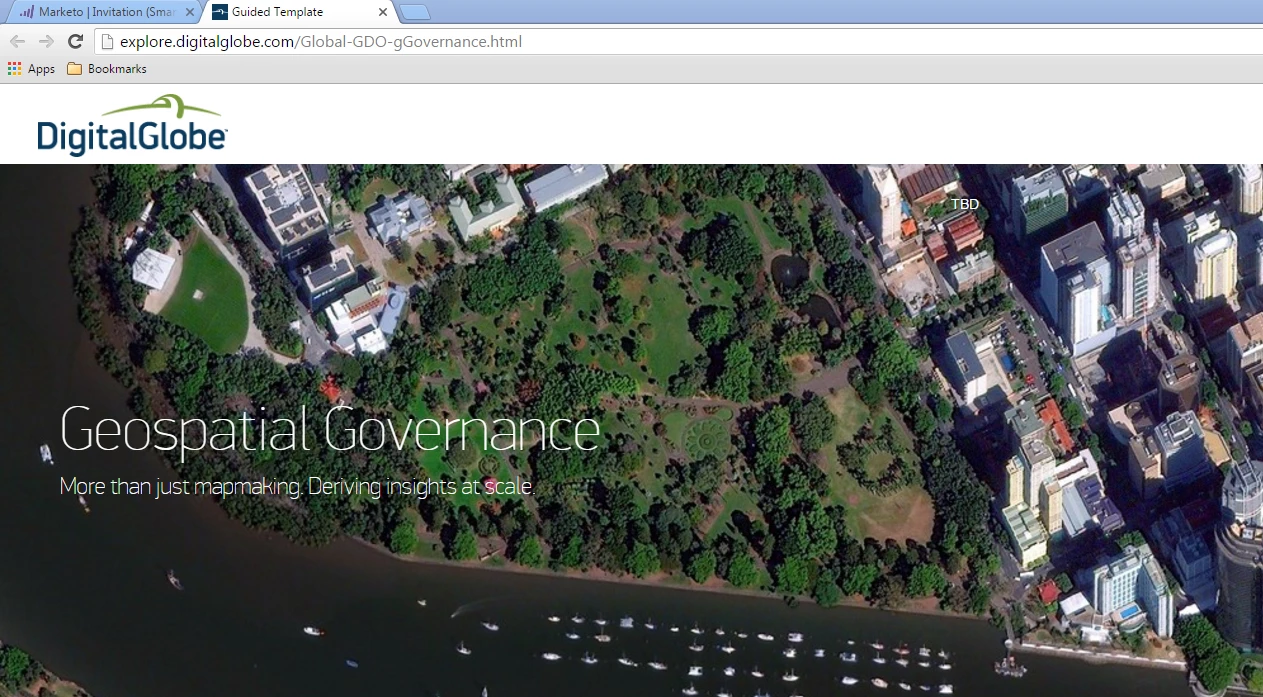
Task: Click the Marketo tab favicon
Action: [x=27, y=12]
